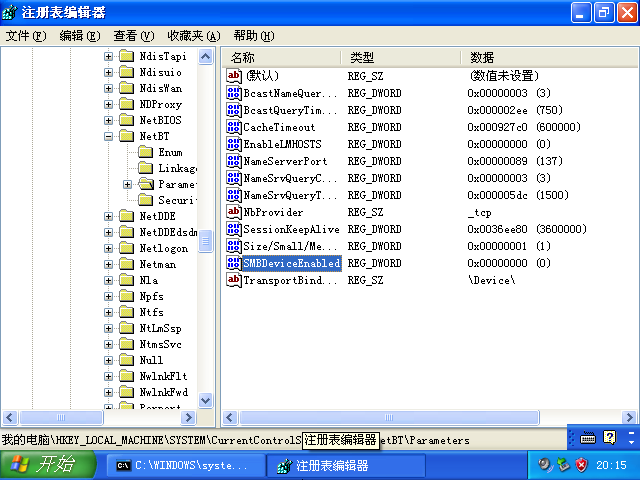Image resolution: width=640 pixels, height=480 pixels.
Task: Click the 注册表编辑器 taskbar button
Action: [346, 465]
